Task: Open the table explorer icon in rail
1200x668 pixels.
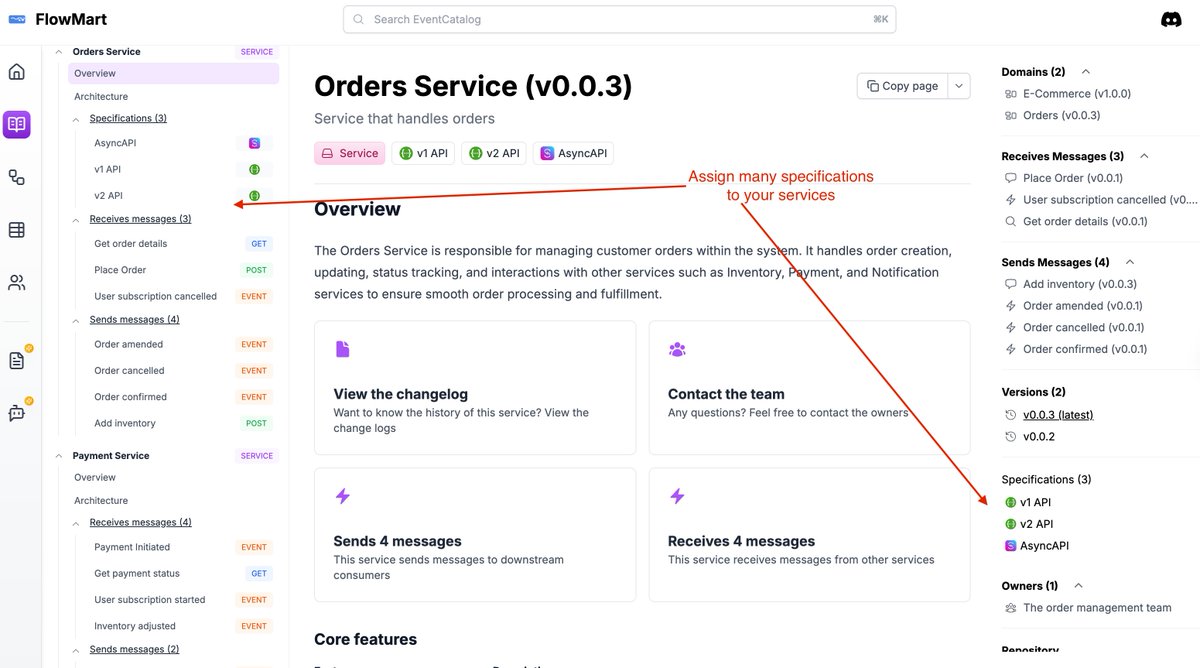Action: point(17,230)
